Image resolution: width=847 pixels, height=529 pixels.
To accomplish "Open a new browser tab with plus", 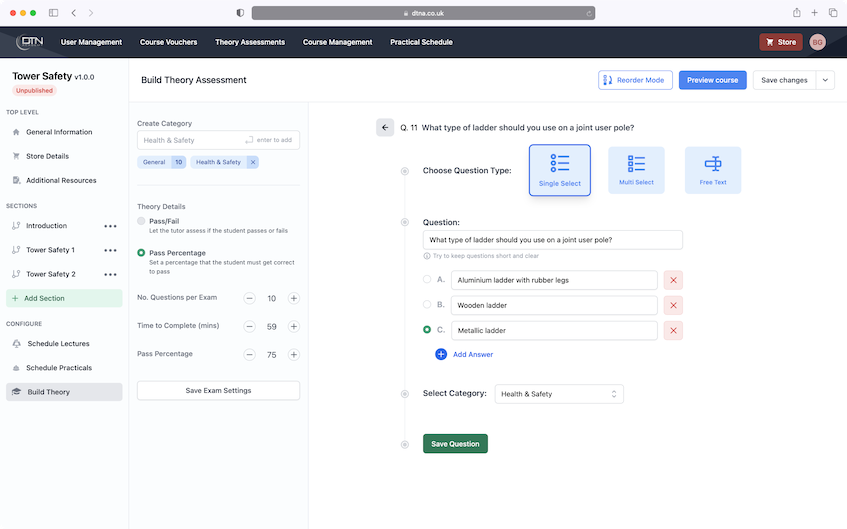I will (x=814, y=13).
